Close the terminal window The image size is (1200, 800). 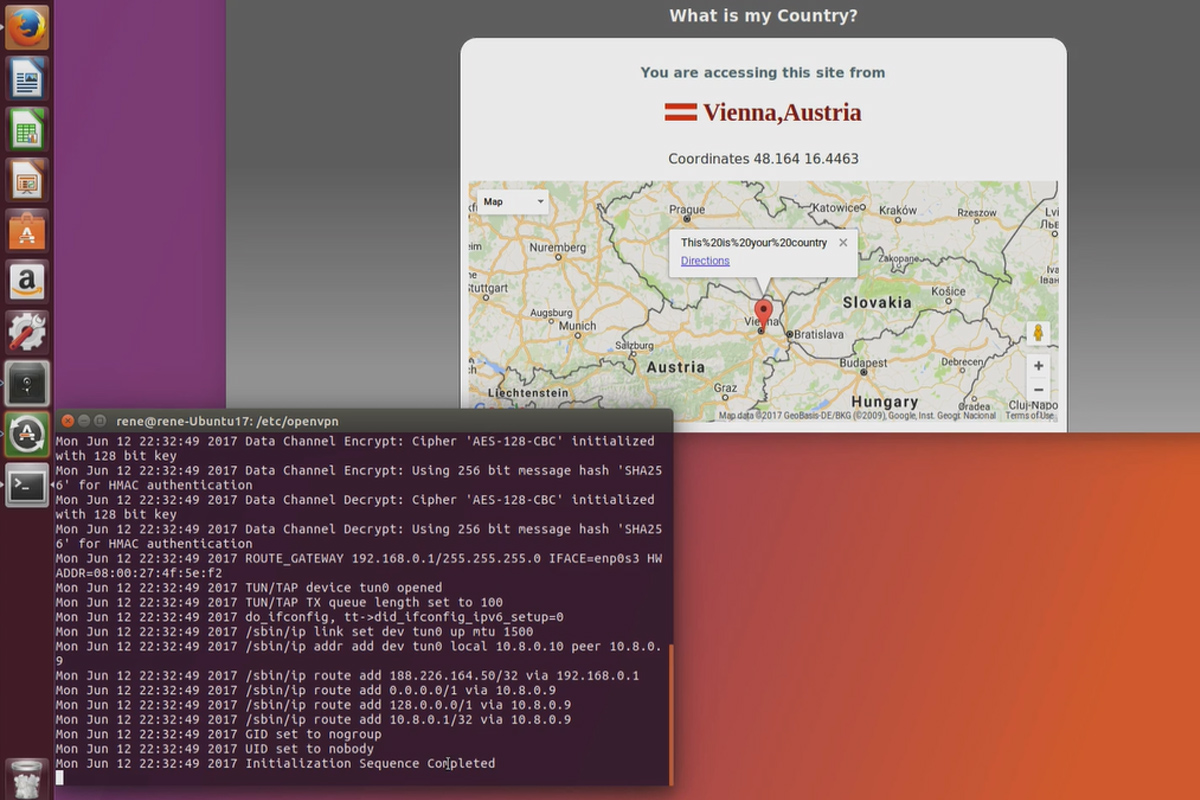(67, 421)
